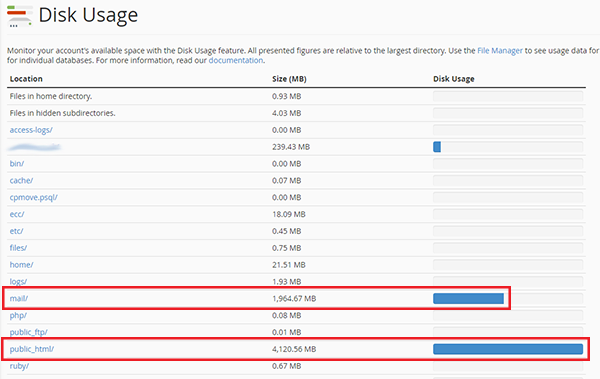Open the logs/ directory link
The image size is (600, 379).
pyautogui.click(x=18, y=282)
